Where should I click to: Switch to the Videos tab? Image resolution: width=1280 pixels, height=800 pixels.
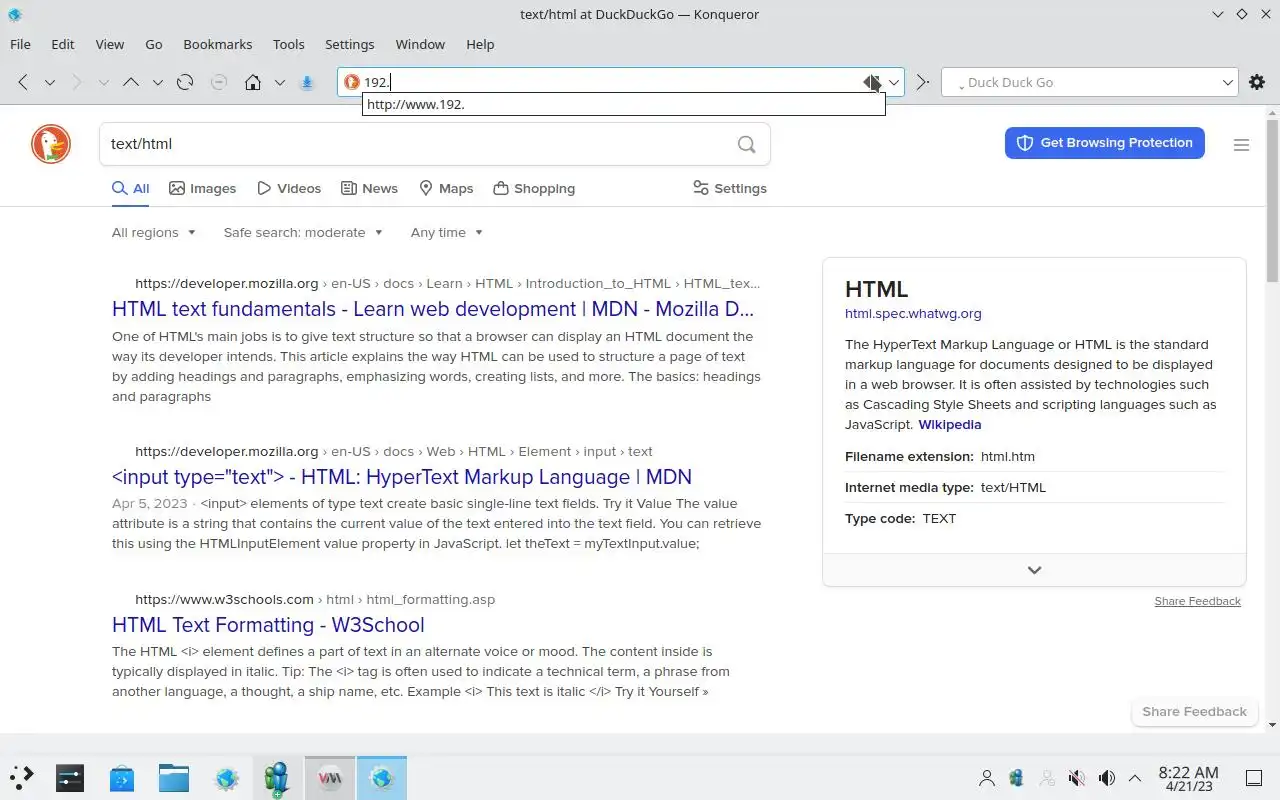289,188
